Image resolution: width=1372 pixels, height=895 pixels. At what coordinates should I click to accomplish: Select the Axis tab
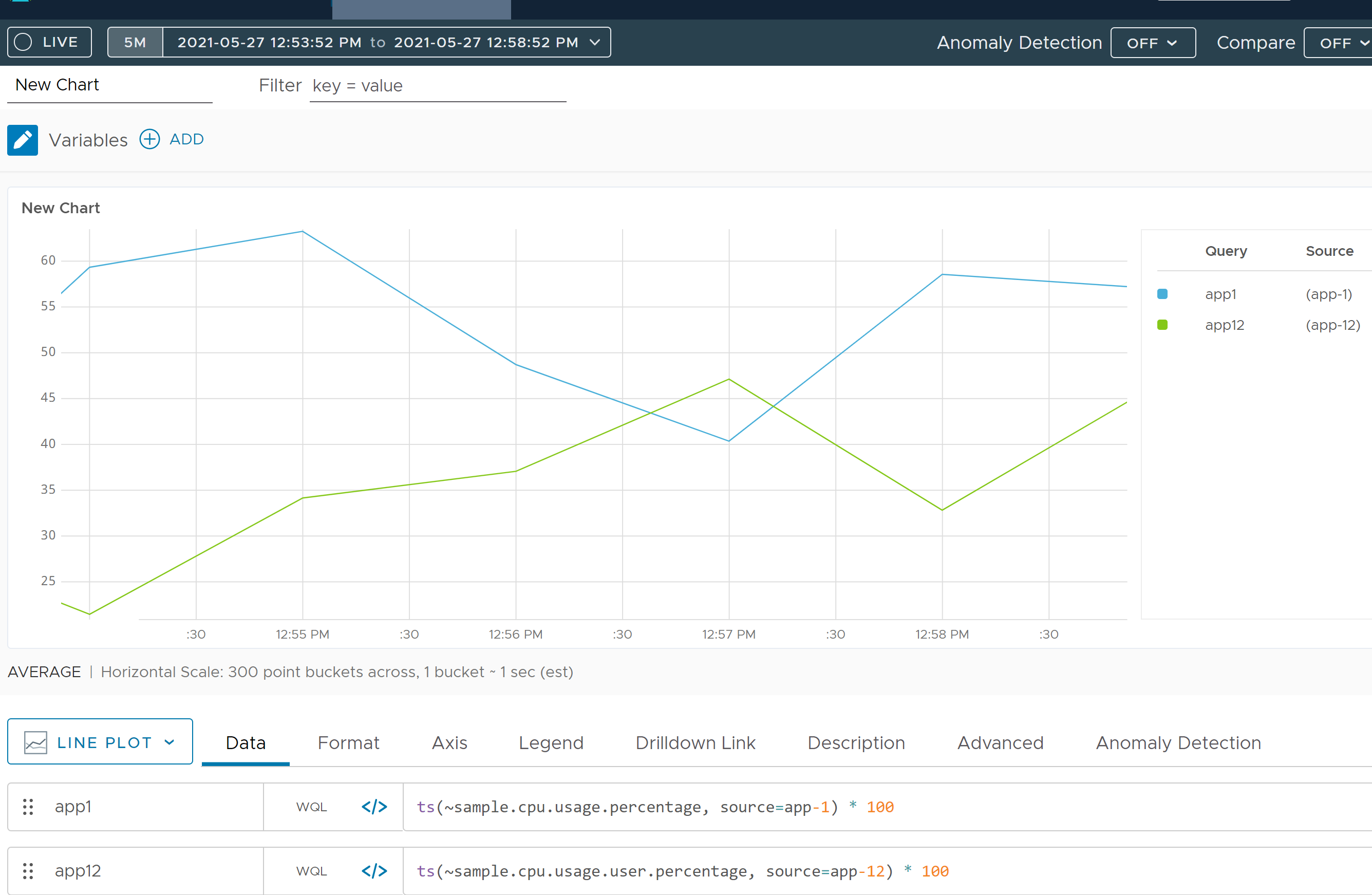click(x=449, y=742)
